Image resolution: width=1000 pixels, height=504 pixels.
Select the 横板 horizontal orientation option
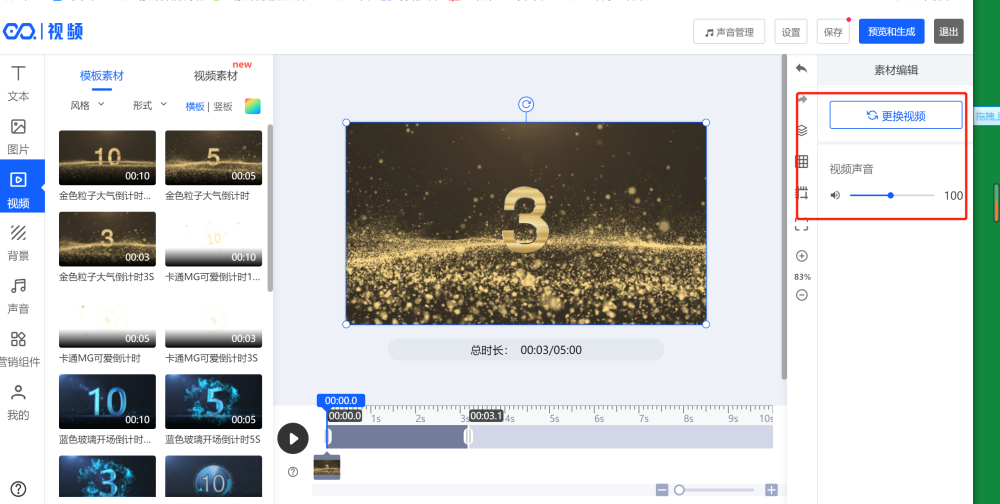(x=194, y=106)
